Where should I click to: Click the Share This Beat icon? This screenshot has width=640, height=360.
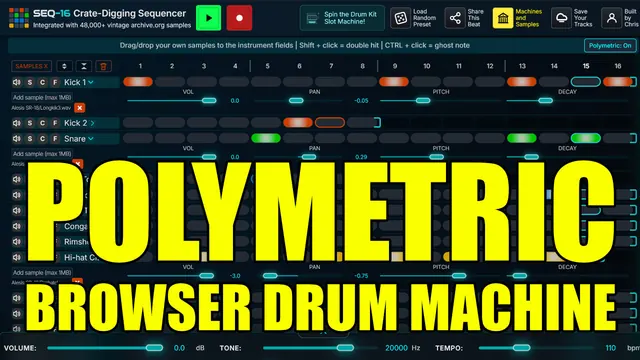click(x=455, y=18)
